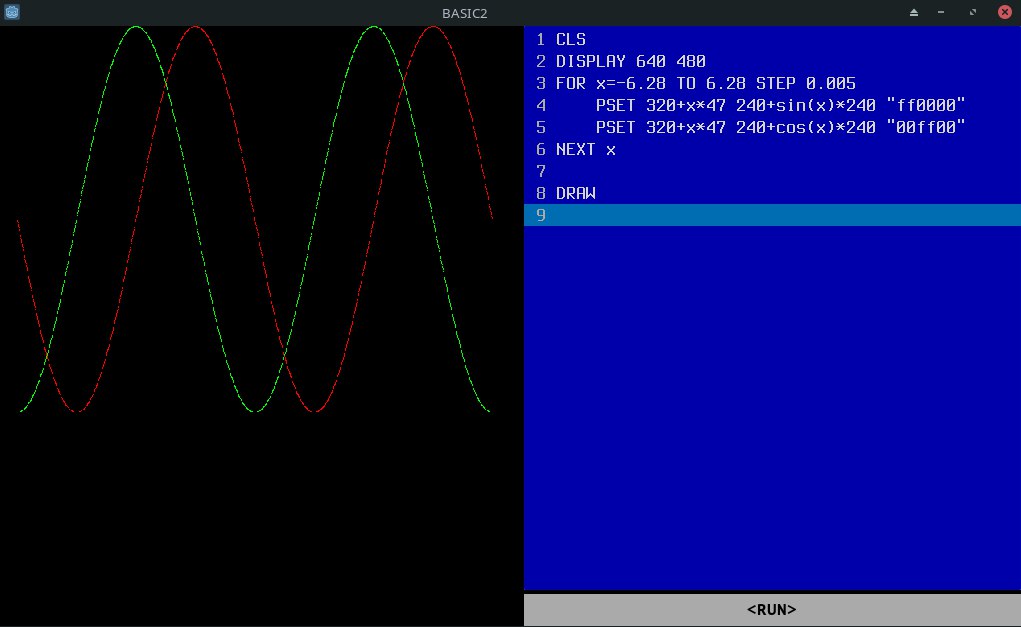Click the DRAW command line
The width and height of the screenshot is (1021, 627).
click(772, 193)
